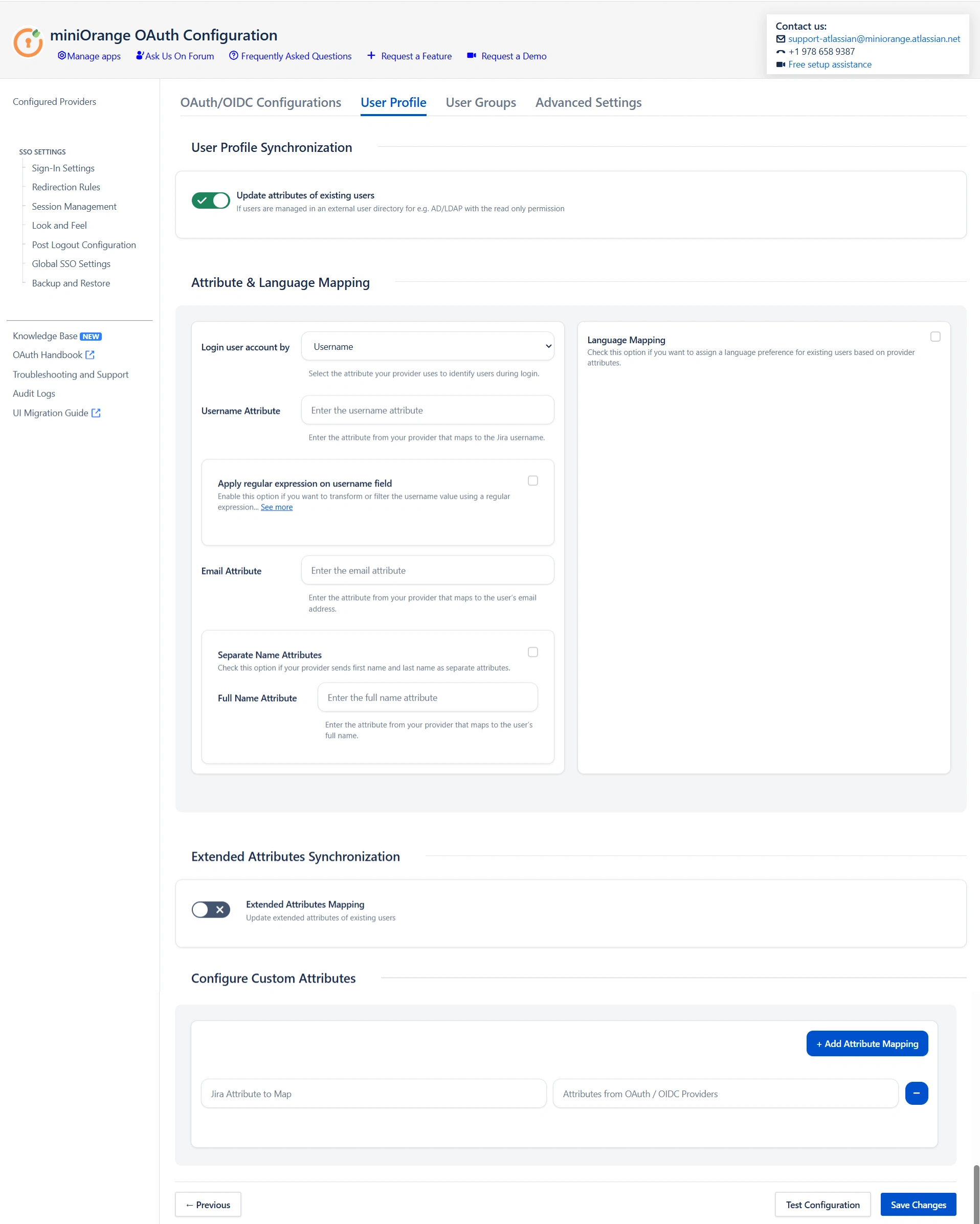The width and height of the screenshot is (980, 1224).
Task: Focus the Username Attribute input field
Action: coord(428,410)
